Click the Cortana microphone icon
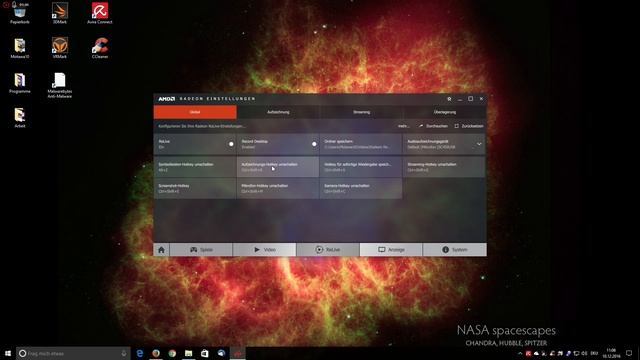The image size is (640, 360). pyautogui.click(x=124, y=353)
